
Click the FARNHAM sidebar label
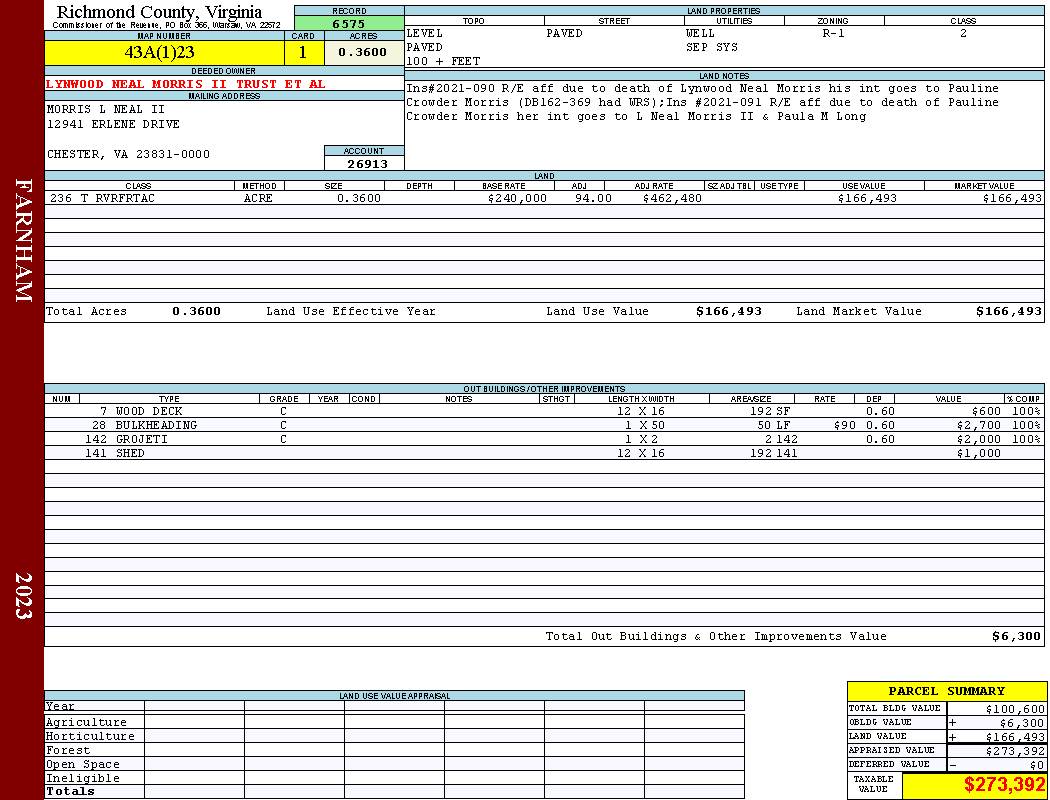pyautogui.click(x=23, y=240)
